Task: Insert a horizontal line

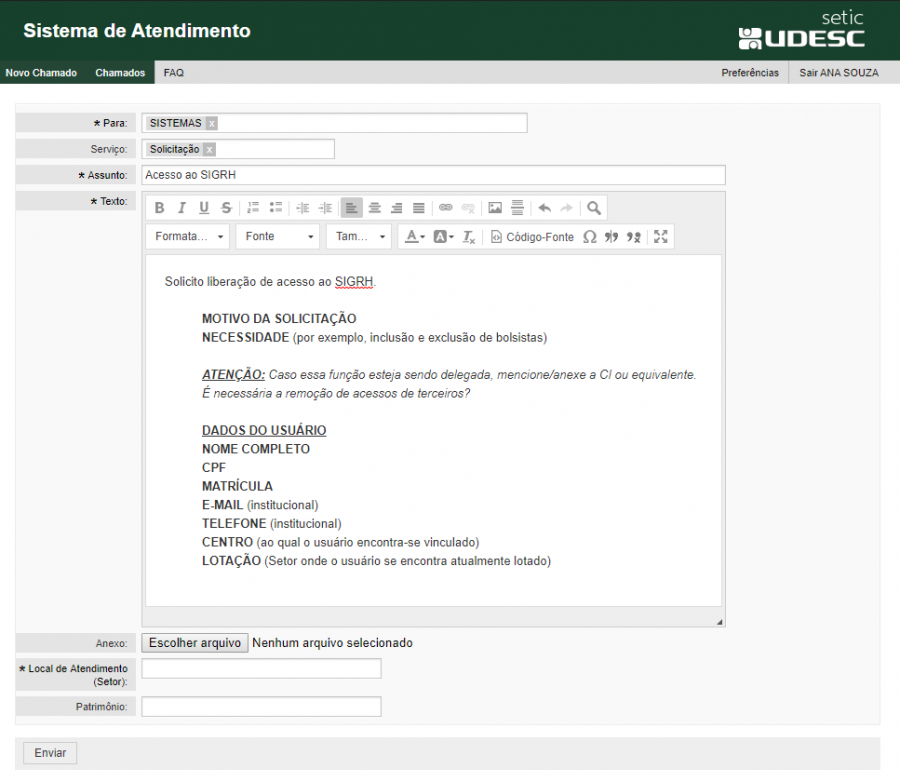Action: pyautogui.click(x=517, y=208)
